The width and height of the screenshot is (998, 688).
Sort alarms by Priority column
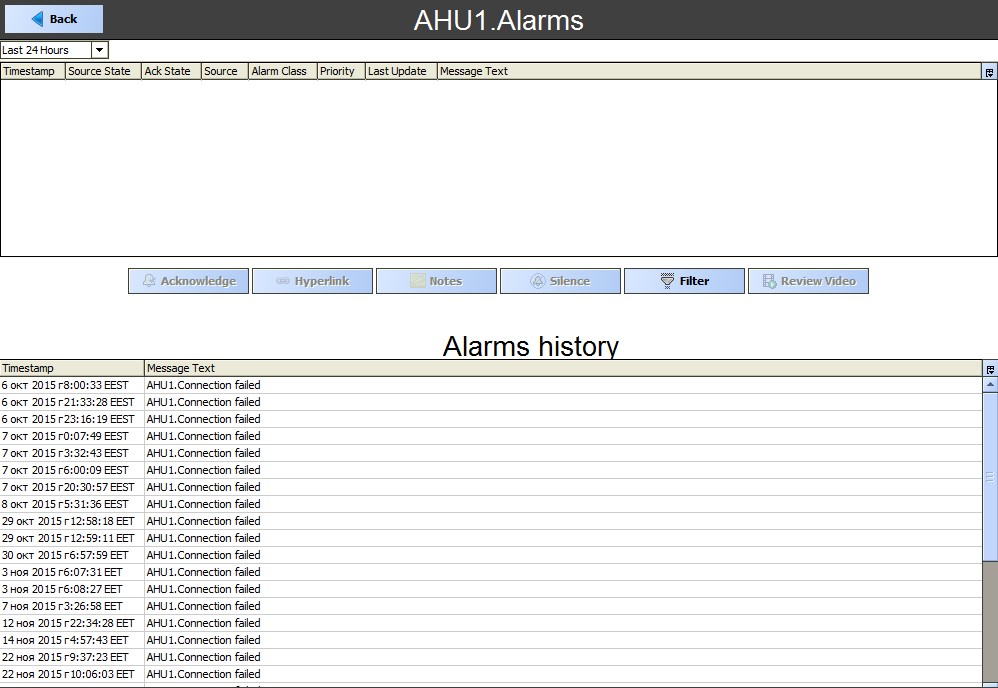pyautogui.click(x=341, y=71)
